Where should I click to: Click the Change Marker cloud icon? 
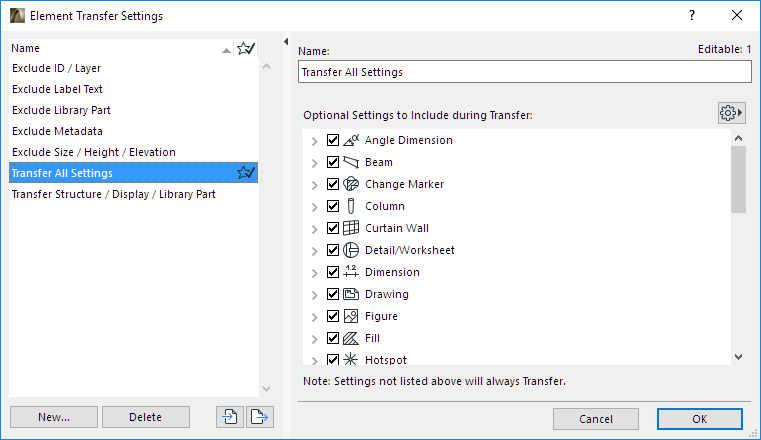point(351,184)
